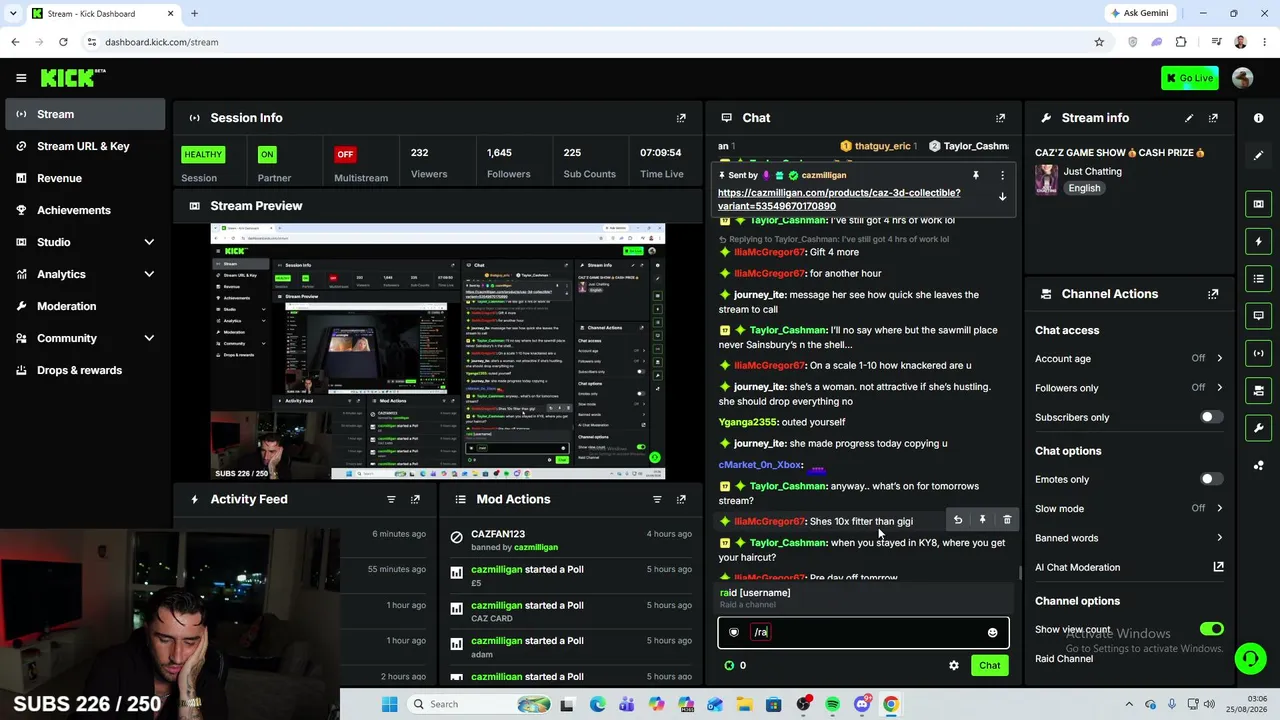Screen dimensions: 1280x720
Task: Go to Stream URL & Key
Action: pos(85,146)
